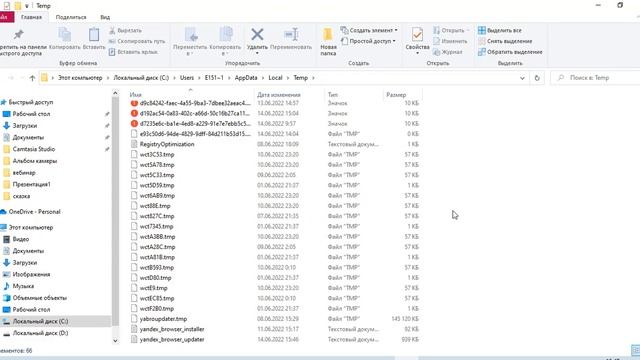Viewport: 640px width, 360px height.
Task: Open the Создать элемент dropdown
Action: 369,30
